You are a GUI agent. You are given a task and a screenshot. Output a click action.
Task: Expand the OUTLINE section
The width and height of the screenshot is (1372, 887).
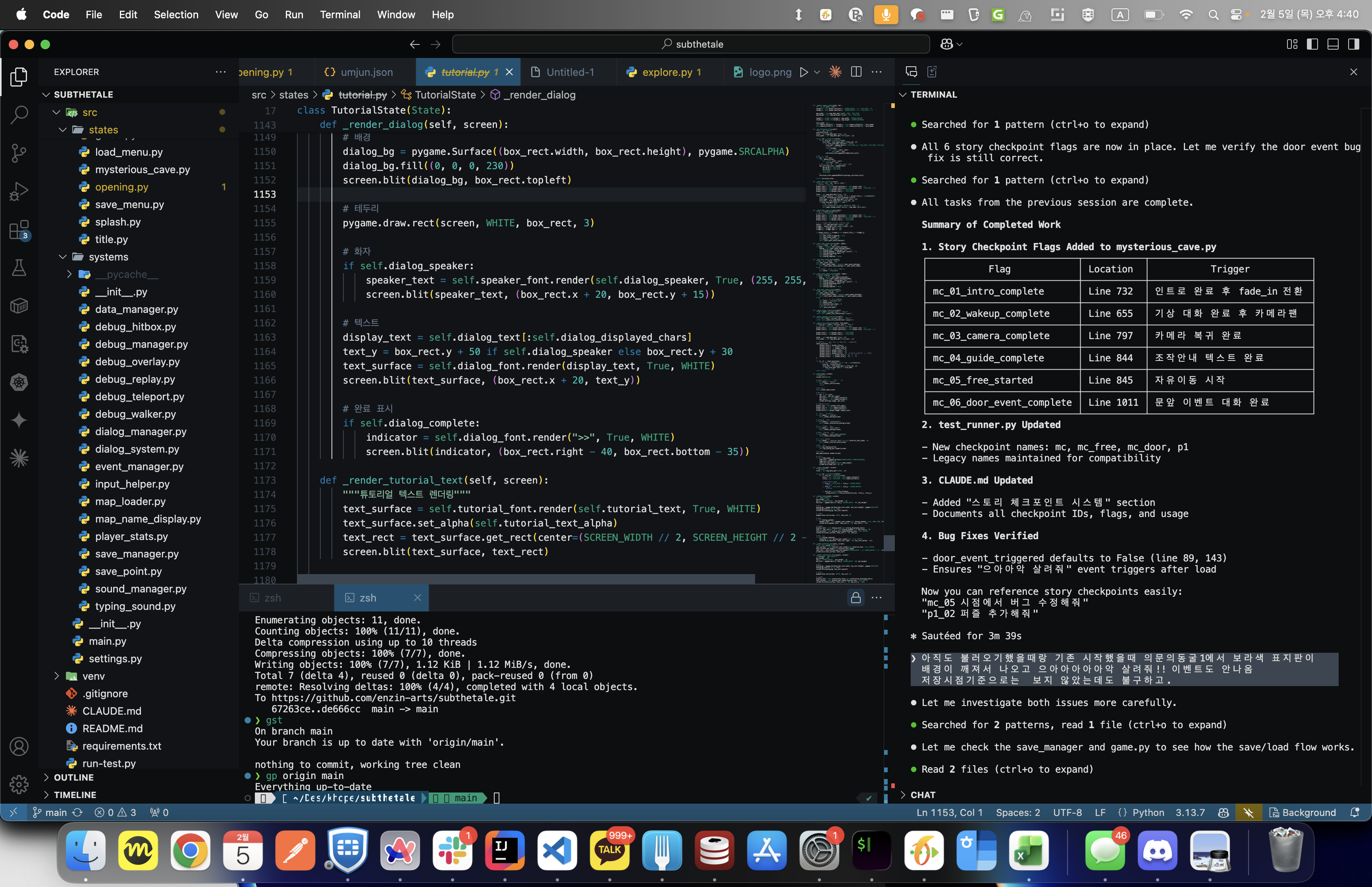coord(74,777)
